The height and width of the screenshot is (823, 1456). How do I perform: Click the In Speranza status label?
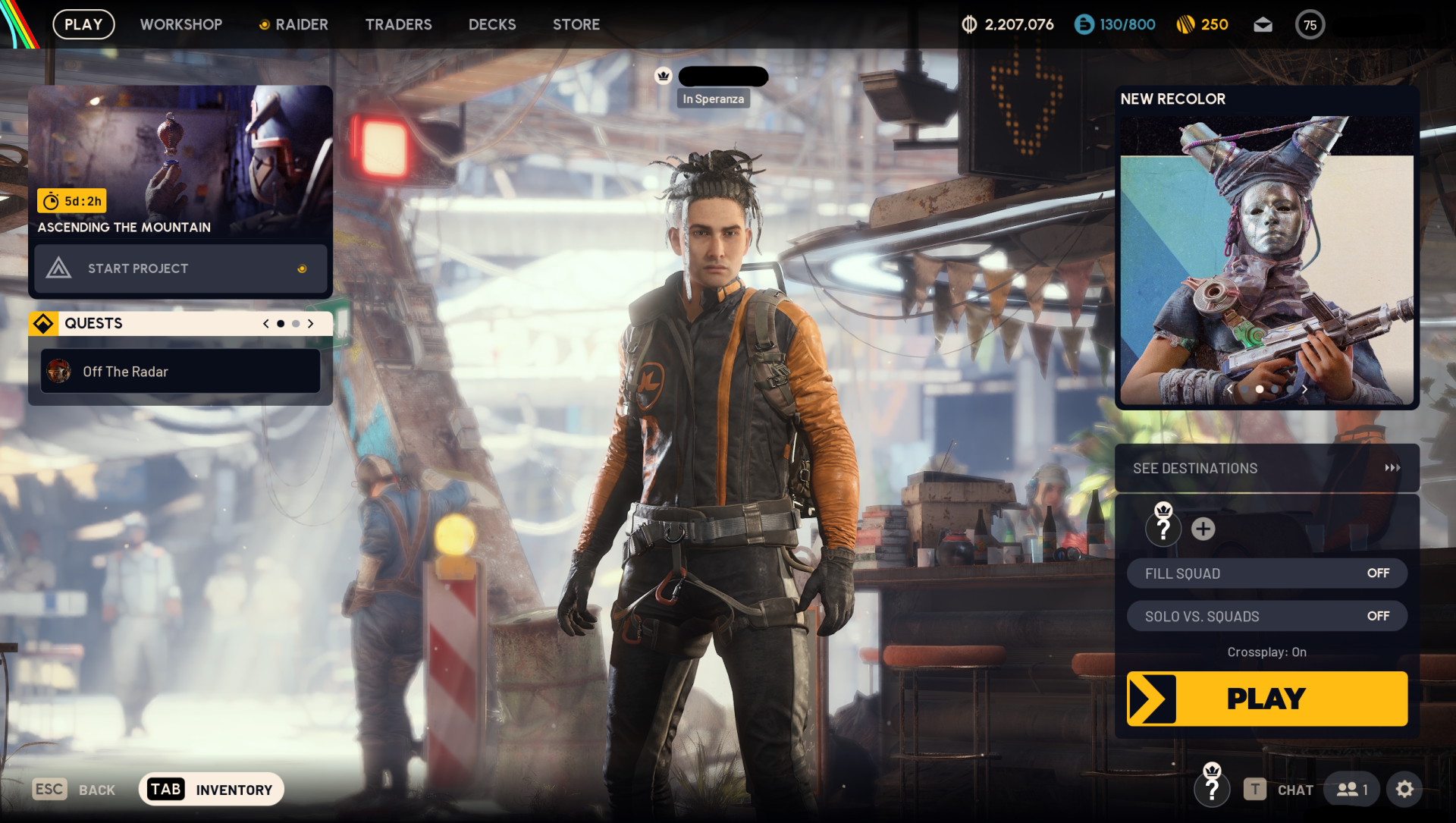pos(713,99)
